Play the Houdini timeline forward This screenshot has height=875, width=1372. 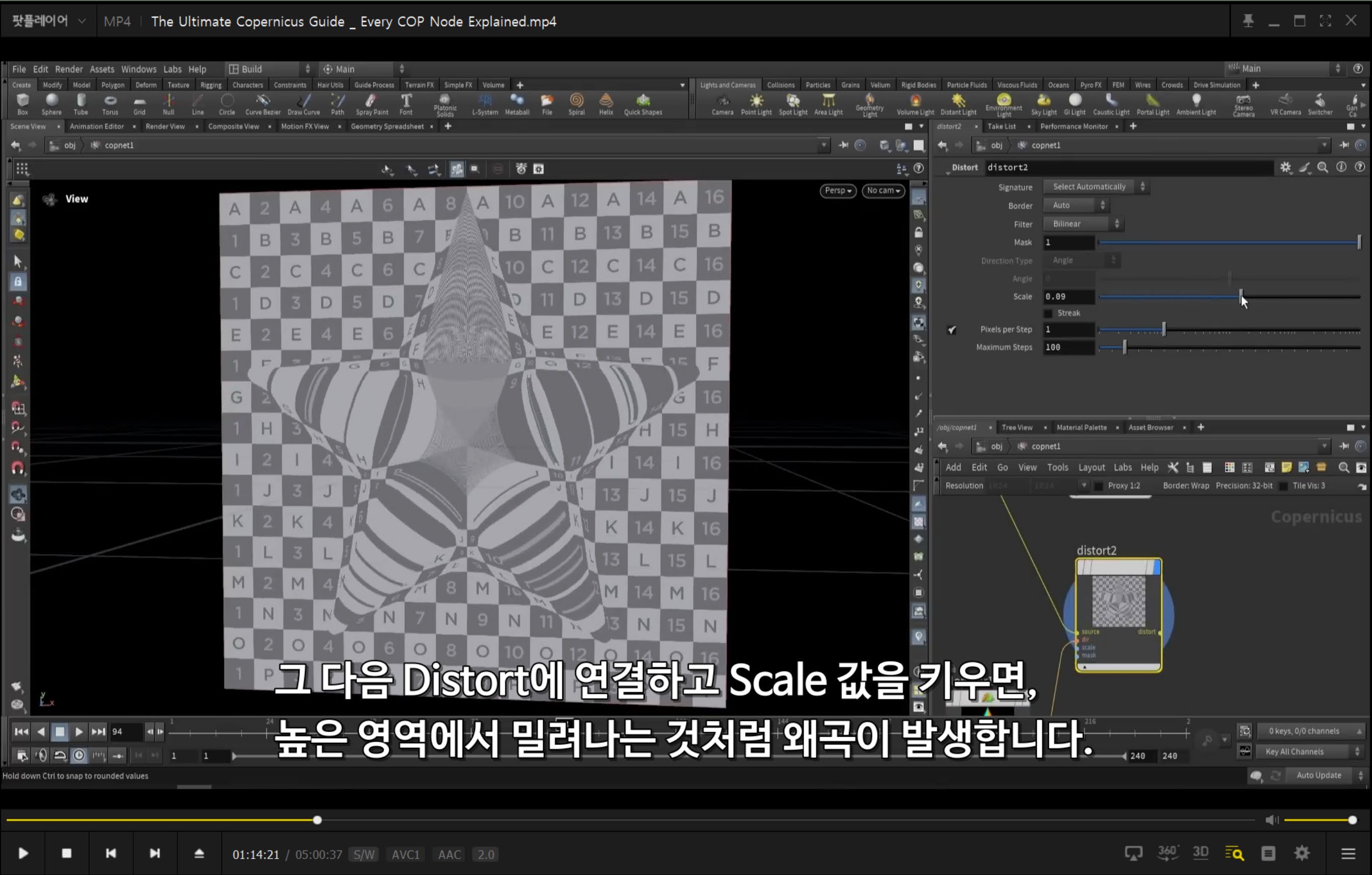(79, 732)
